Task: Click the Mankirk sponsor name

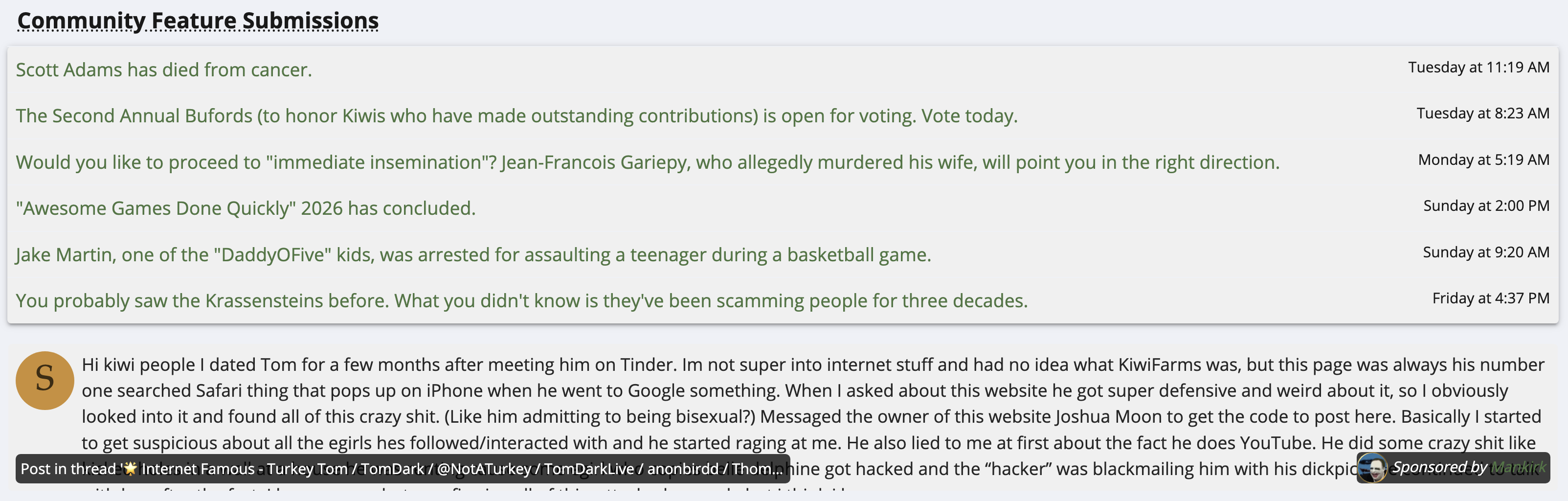Action: 1518,467
